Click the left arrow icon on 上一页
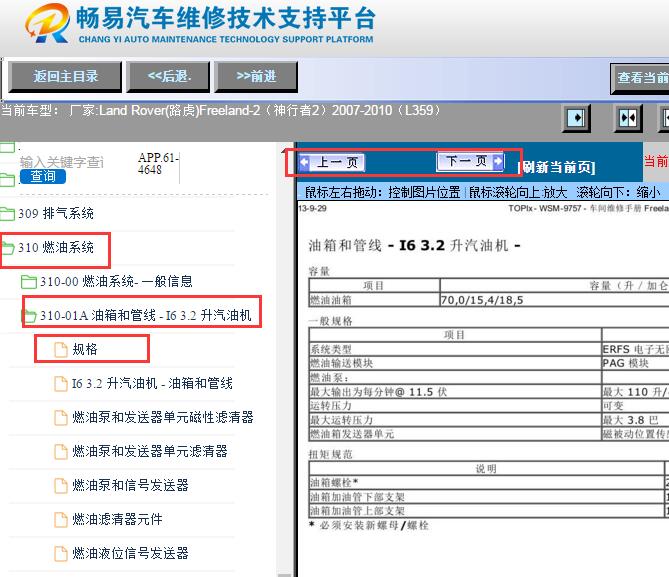The image size is (669, 577). pyautogui.click(x=304, y=162)
